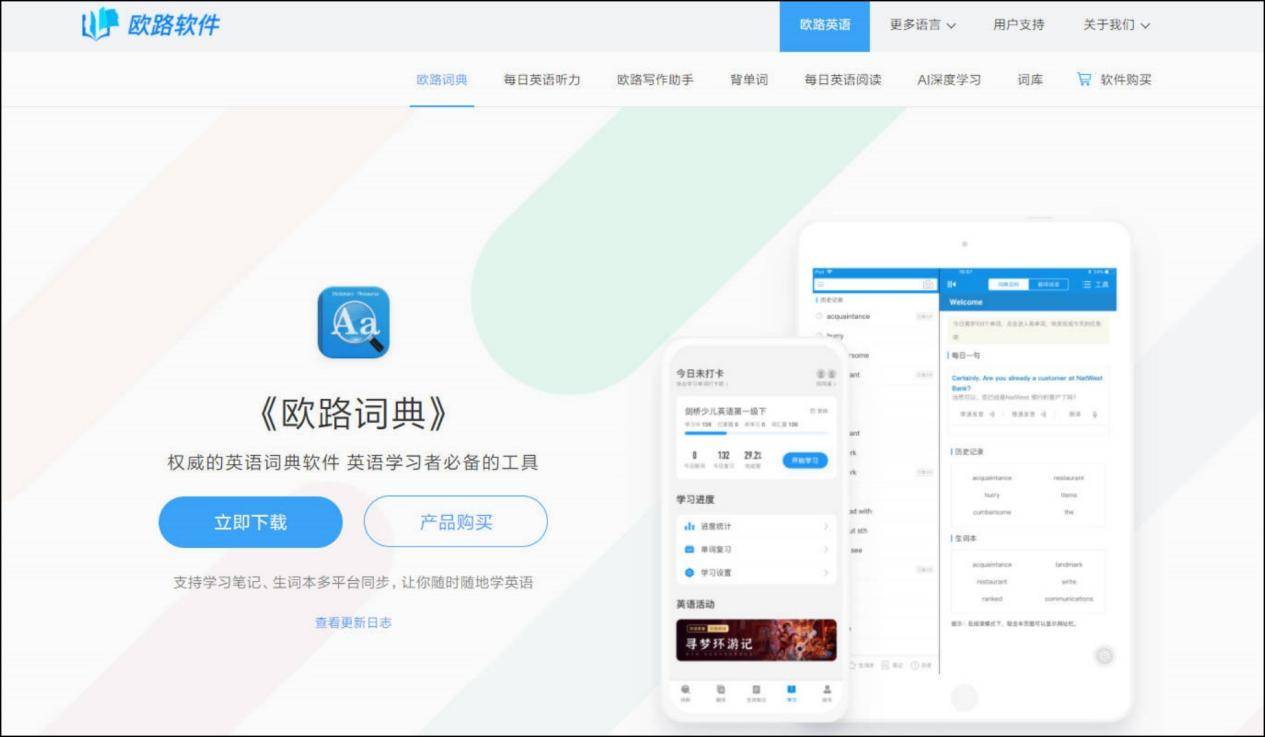Viewport: 1265px width, 737px height.
Task: Open 进度统计 row chevron
Action: 825,526
